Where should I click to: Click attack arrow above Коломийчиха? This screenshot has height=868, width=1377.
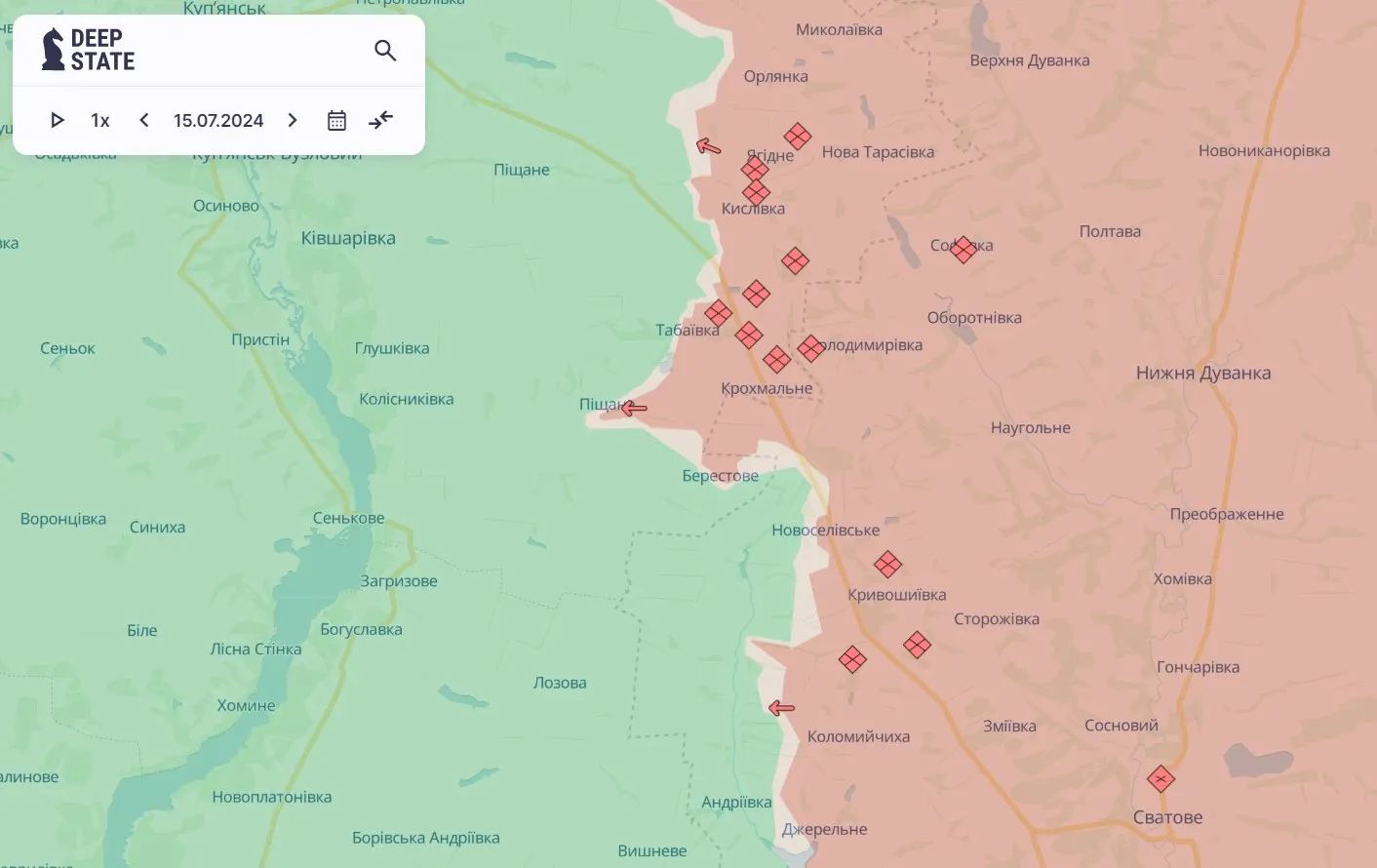tap(781, 708)
